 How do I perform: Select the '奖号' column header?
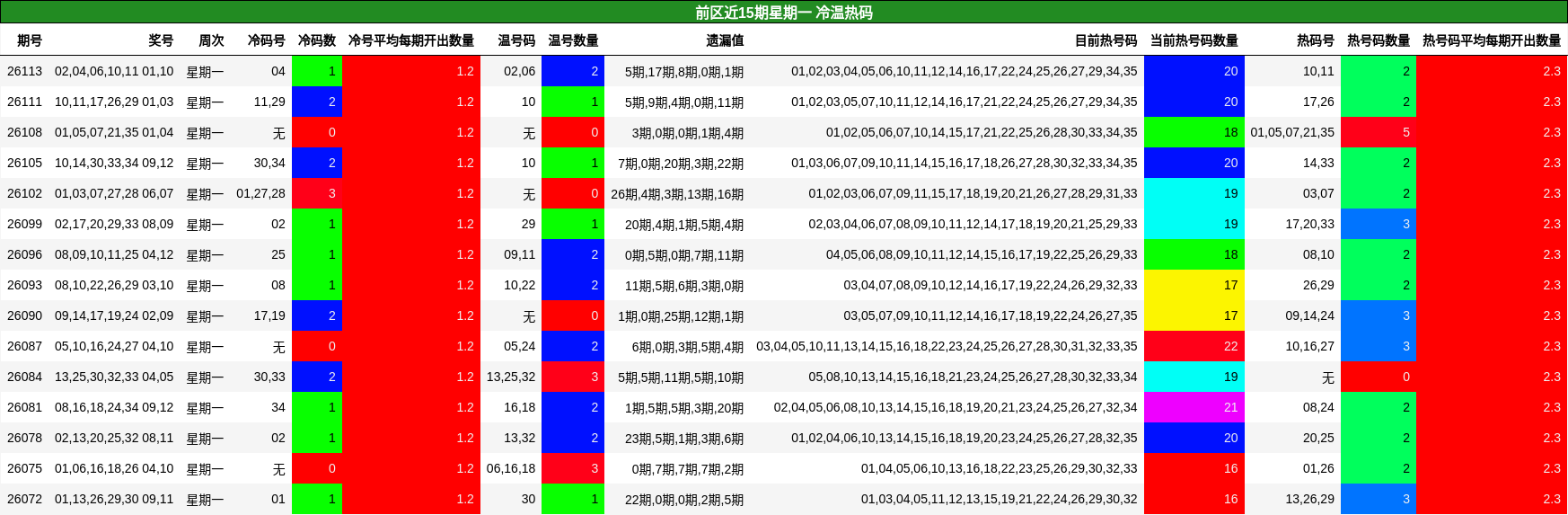(x=161, y=40)
